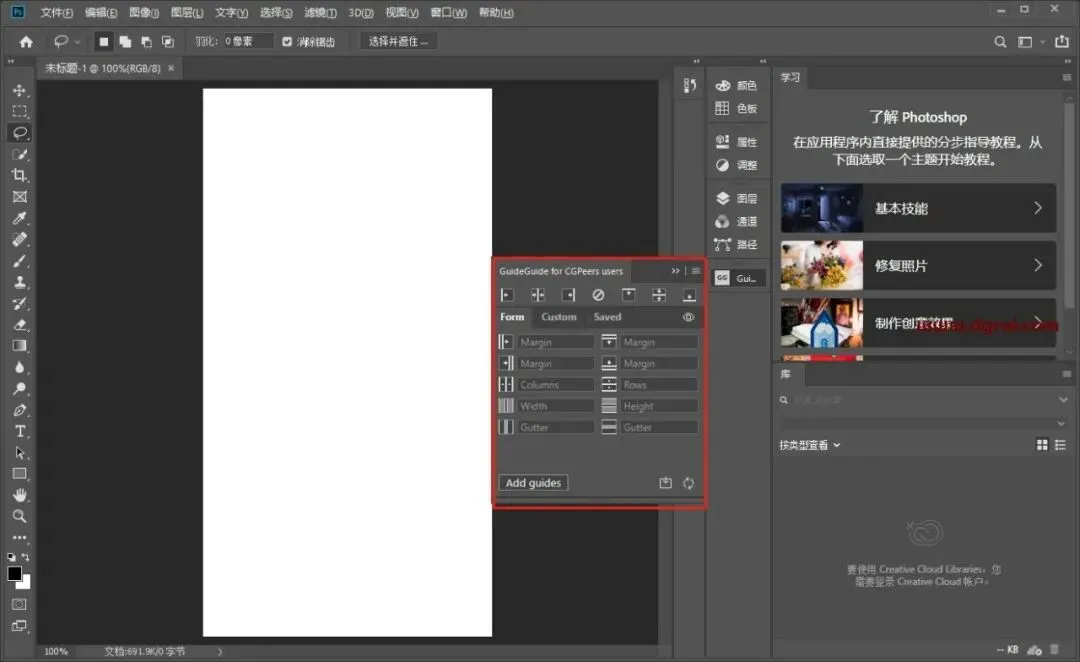
Task: Select the Crop tool
Action: point(19,175)
